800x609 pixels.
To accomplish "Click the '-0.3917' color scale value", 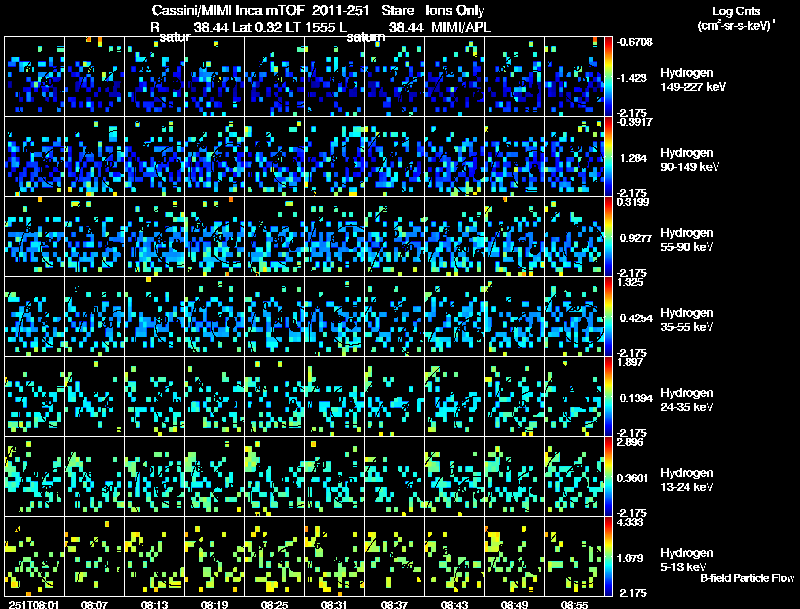I will tap(635, 122).
